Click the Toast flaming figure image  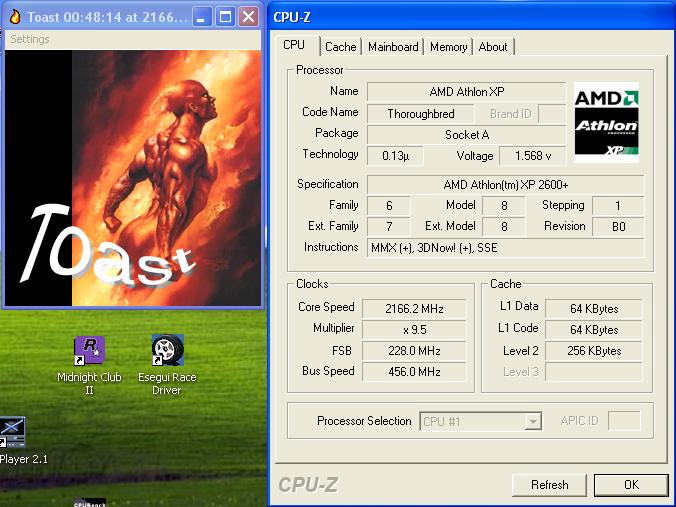[x=132, y=178]
